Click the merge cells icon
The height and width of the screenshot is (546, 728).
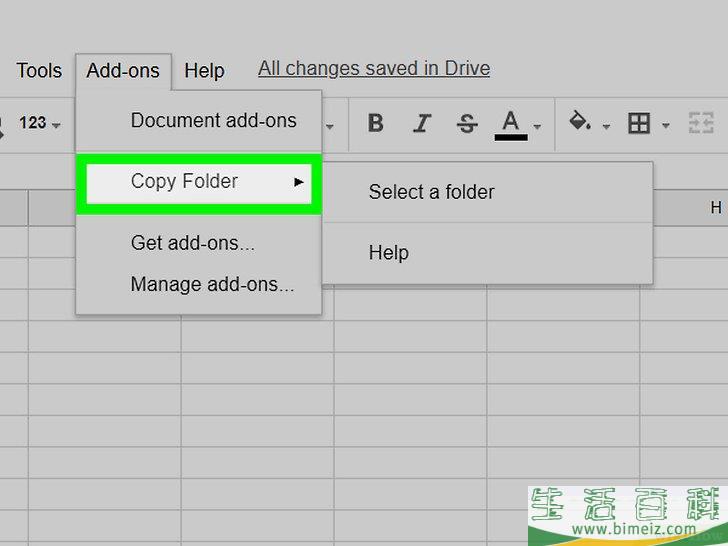(x=699, y=123)
